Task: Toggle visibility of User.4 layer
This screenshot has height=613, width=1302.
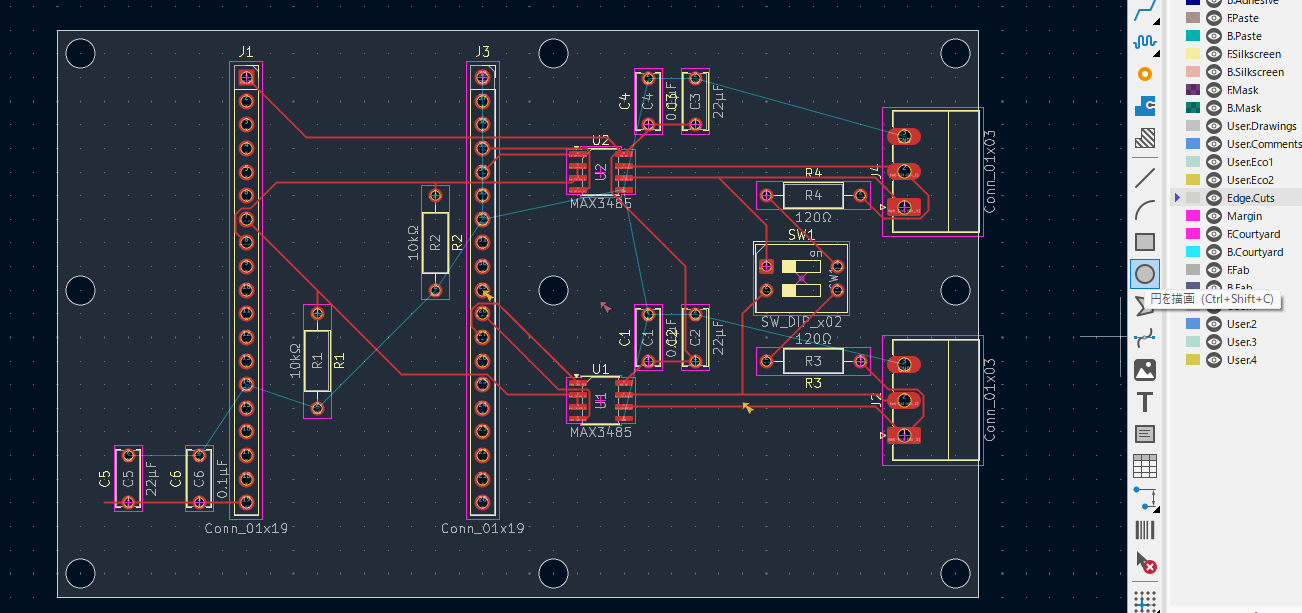Action: 1214,360
